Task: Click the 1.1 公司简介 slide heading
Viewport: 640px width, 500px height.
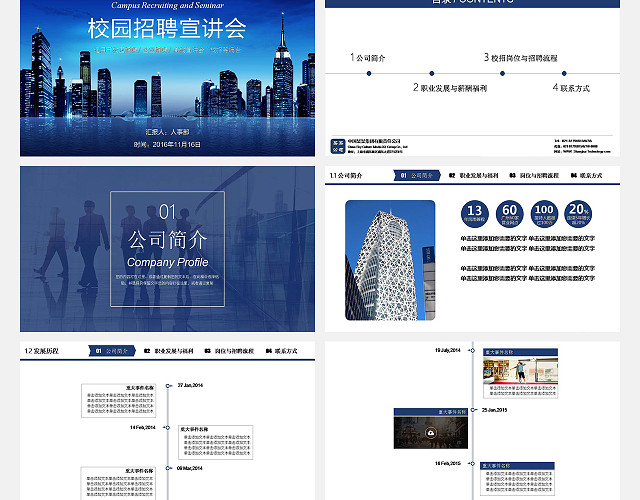Action: (346, 176)
